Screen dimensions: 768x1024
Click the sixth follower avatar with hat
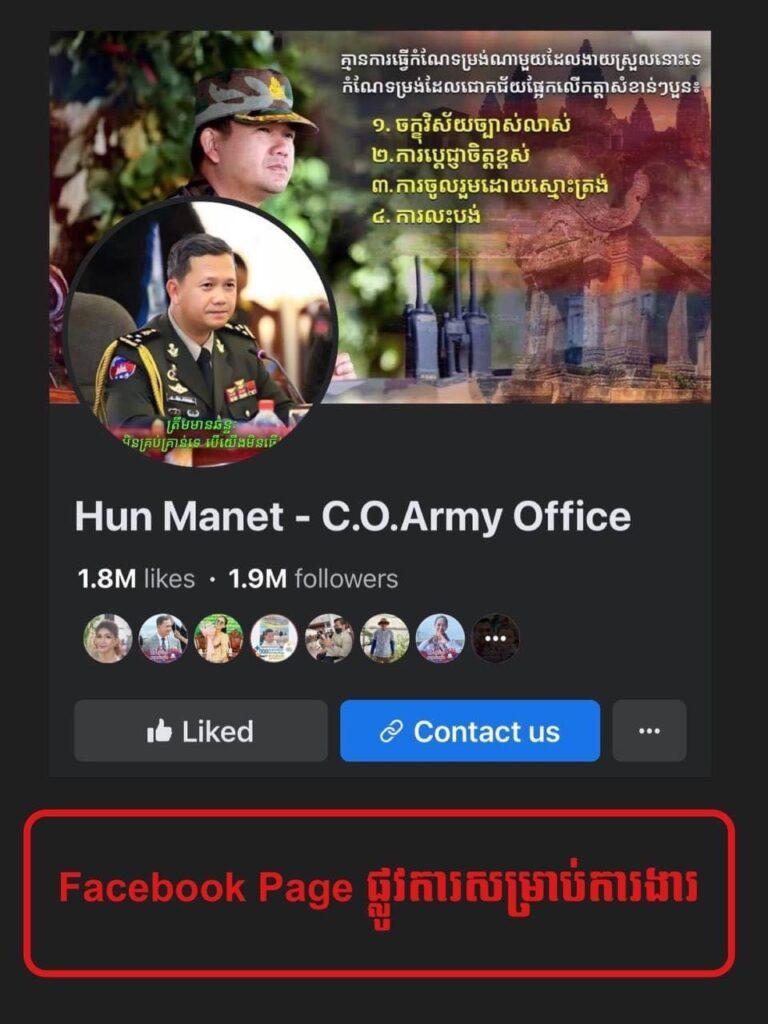click(385, 638)
